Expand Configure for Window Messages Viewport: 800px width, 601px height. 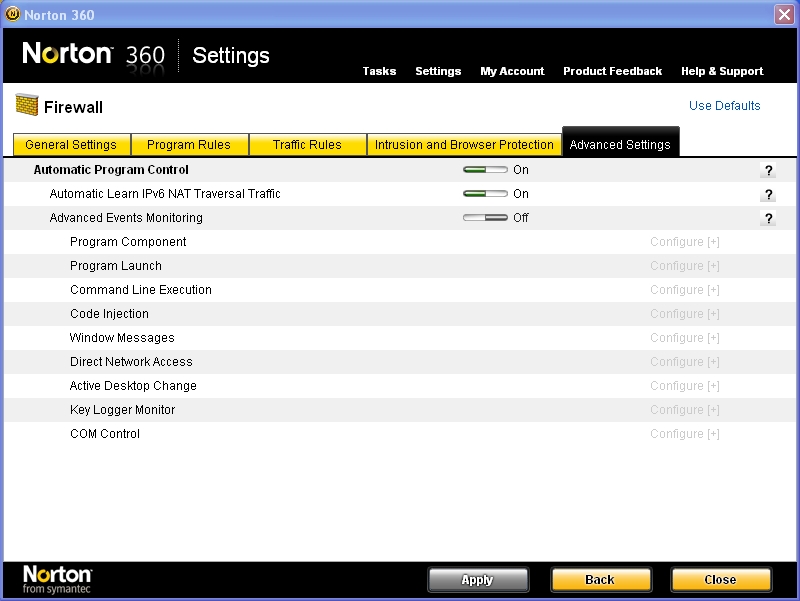point(685,338)
